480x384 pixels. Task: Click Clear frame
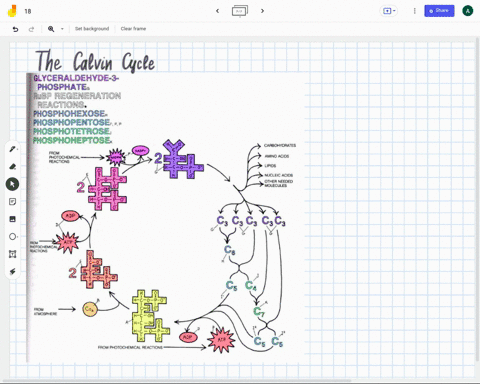(133, 29)
